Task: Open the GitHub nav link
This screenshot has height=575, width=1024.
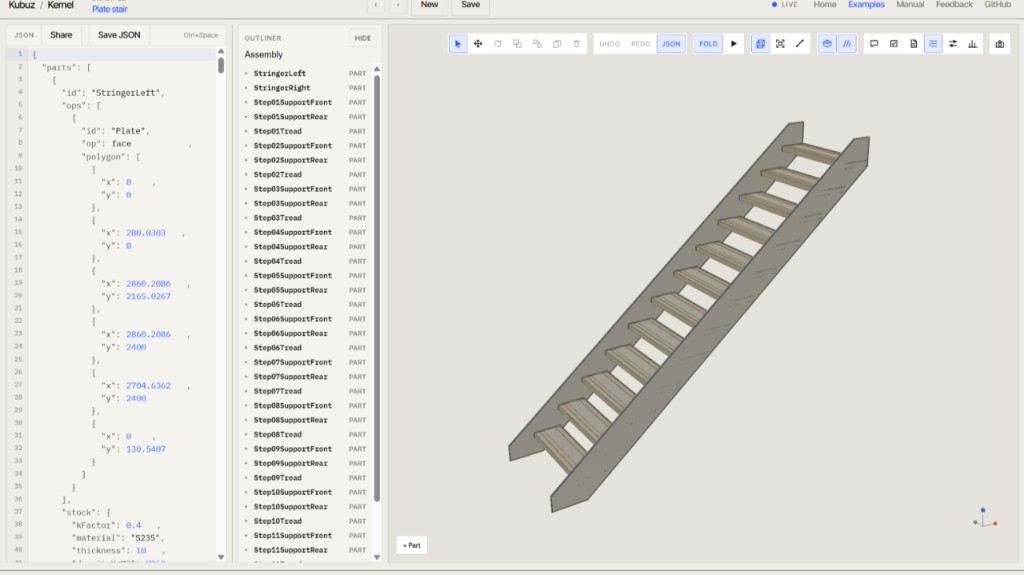Action: [998, 5]
